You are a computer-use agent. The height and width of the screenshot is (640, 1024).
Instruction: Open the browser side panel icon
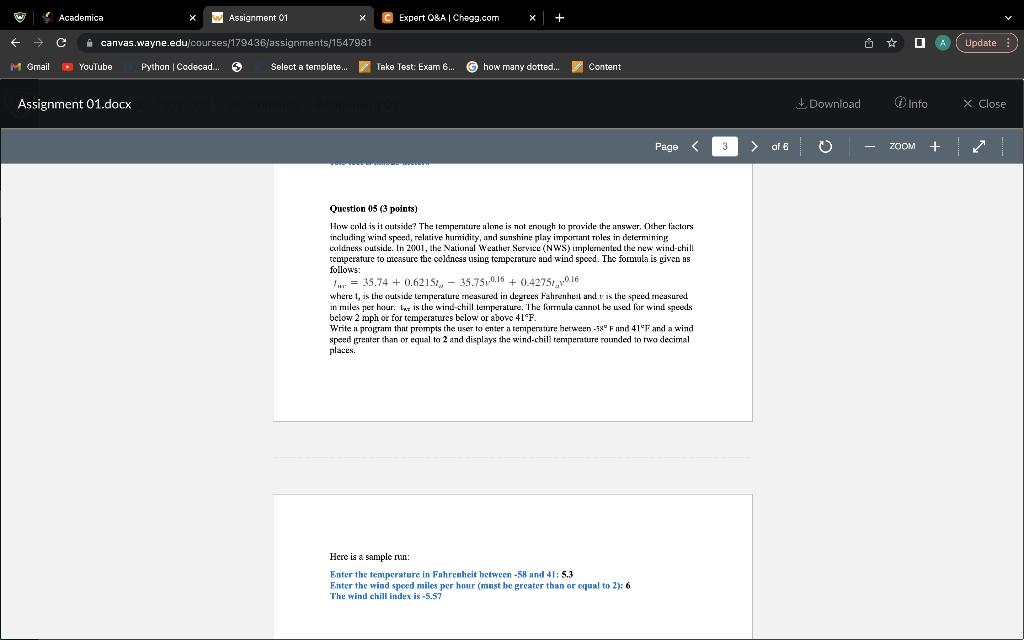(920, 42)
